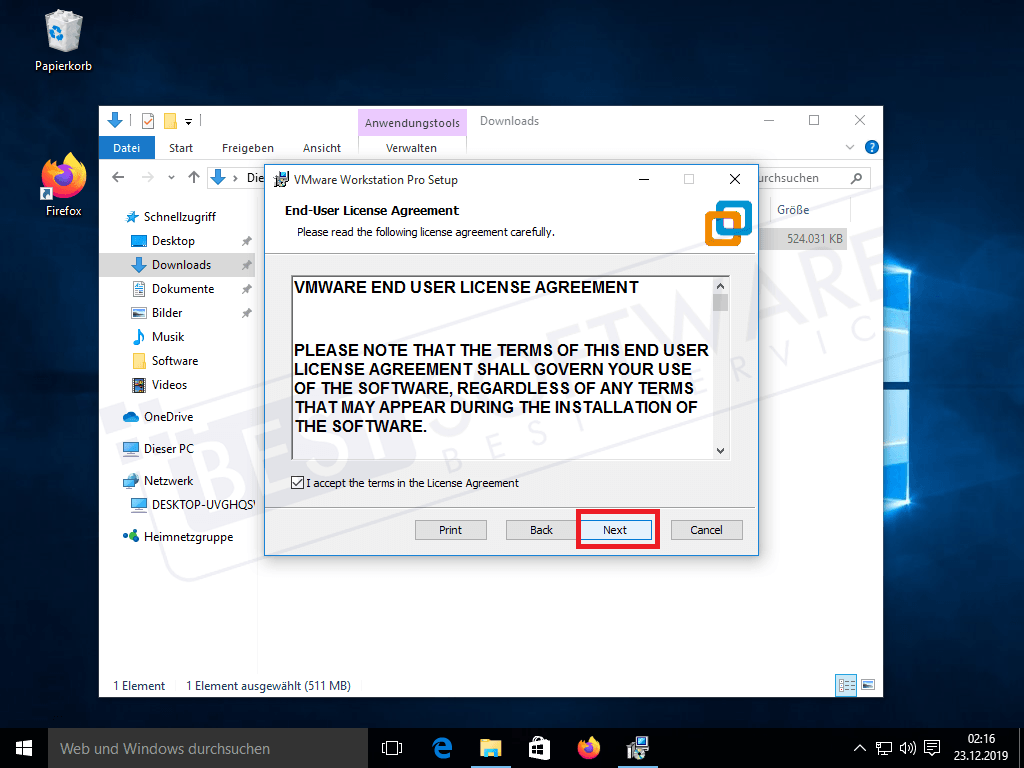Expand the quick access toolbar dropdown arrow
The image size is (1024, 768).
click(x=190, y=120)
